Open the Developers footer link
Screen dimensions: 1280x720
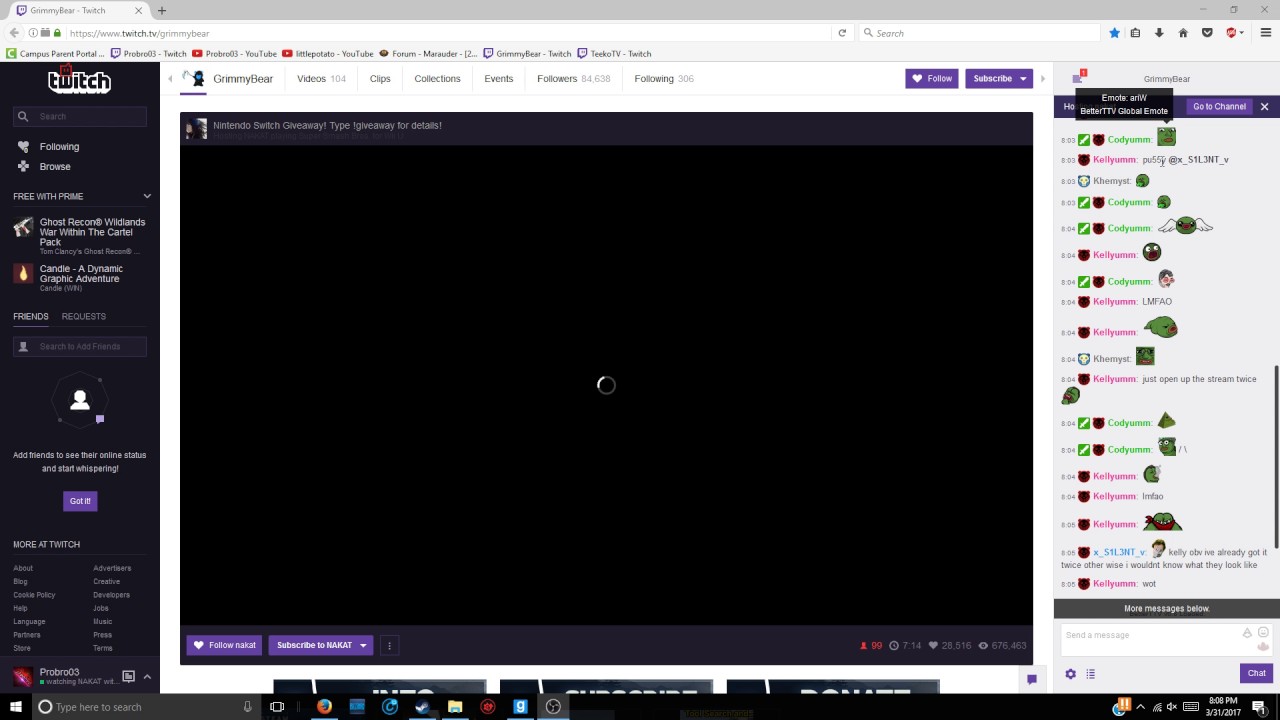(111, 595)
